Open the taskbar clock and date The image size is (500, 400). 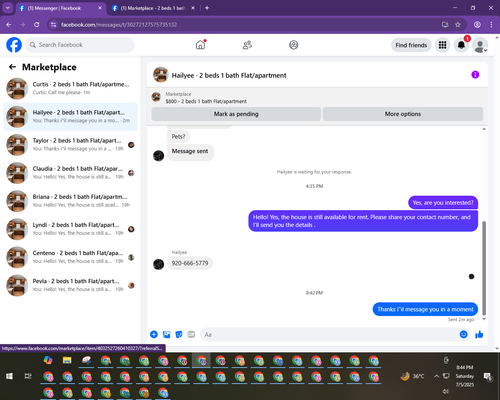[x=465, y=376]
